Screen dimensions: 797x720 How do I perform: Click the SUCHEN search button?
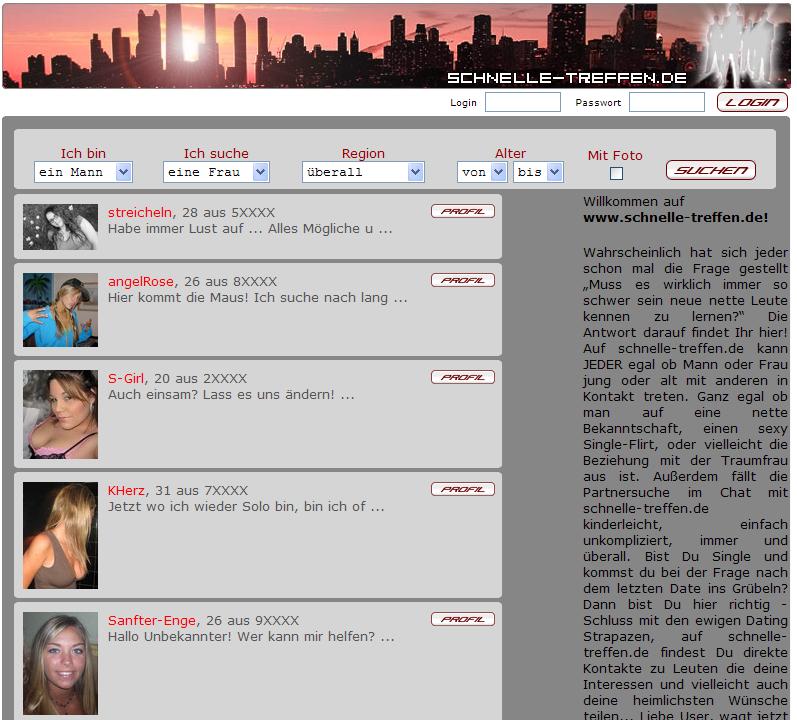pos(710,170)
